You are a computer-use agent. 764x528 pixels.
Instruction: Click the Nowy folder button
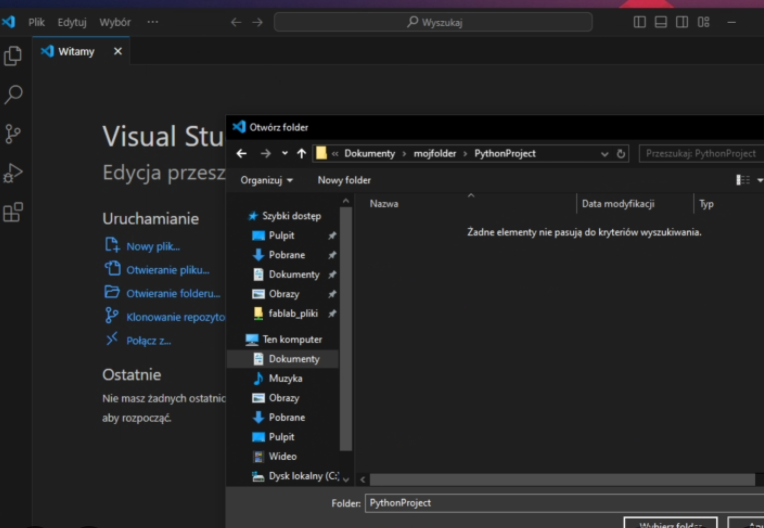[344, 180]
